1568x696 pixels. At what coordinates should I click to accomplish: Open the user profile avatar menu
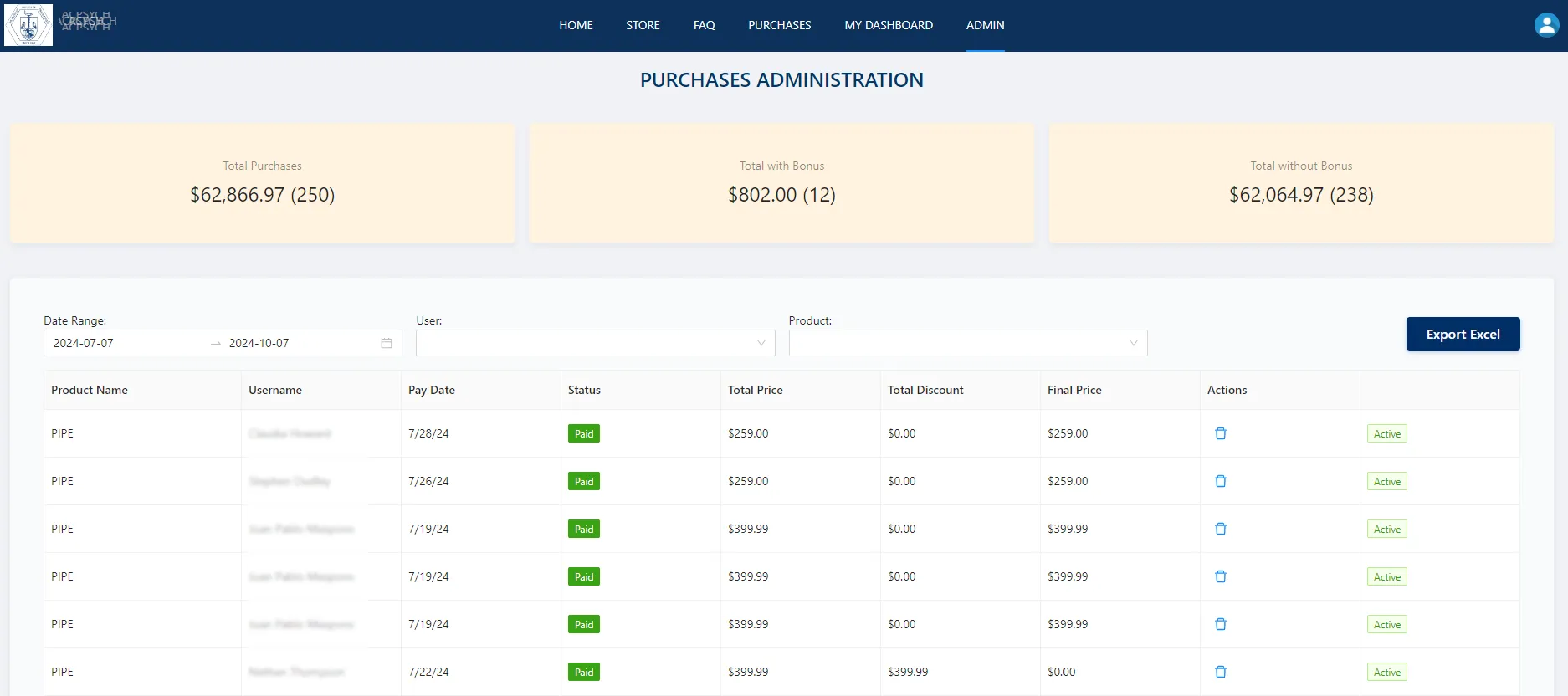coord(1546,25)
